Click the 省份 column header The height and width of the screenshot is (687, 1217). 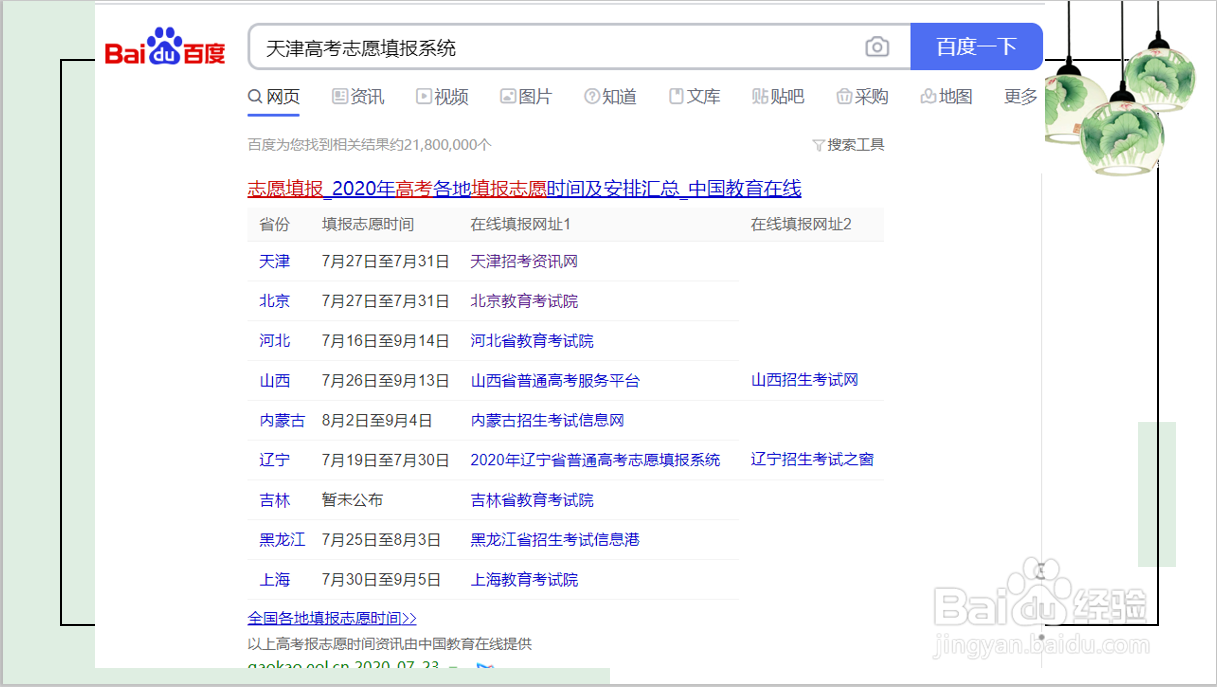tap(274, 224)
